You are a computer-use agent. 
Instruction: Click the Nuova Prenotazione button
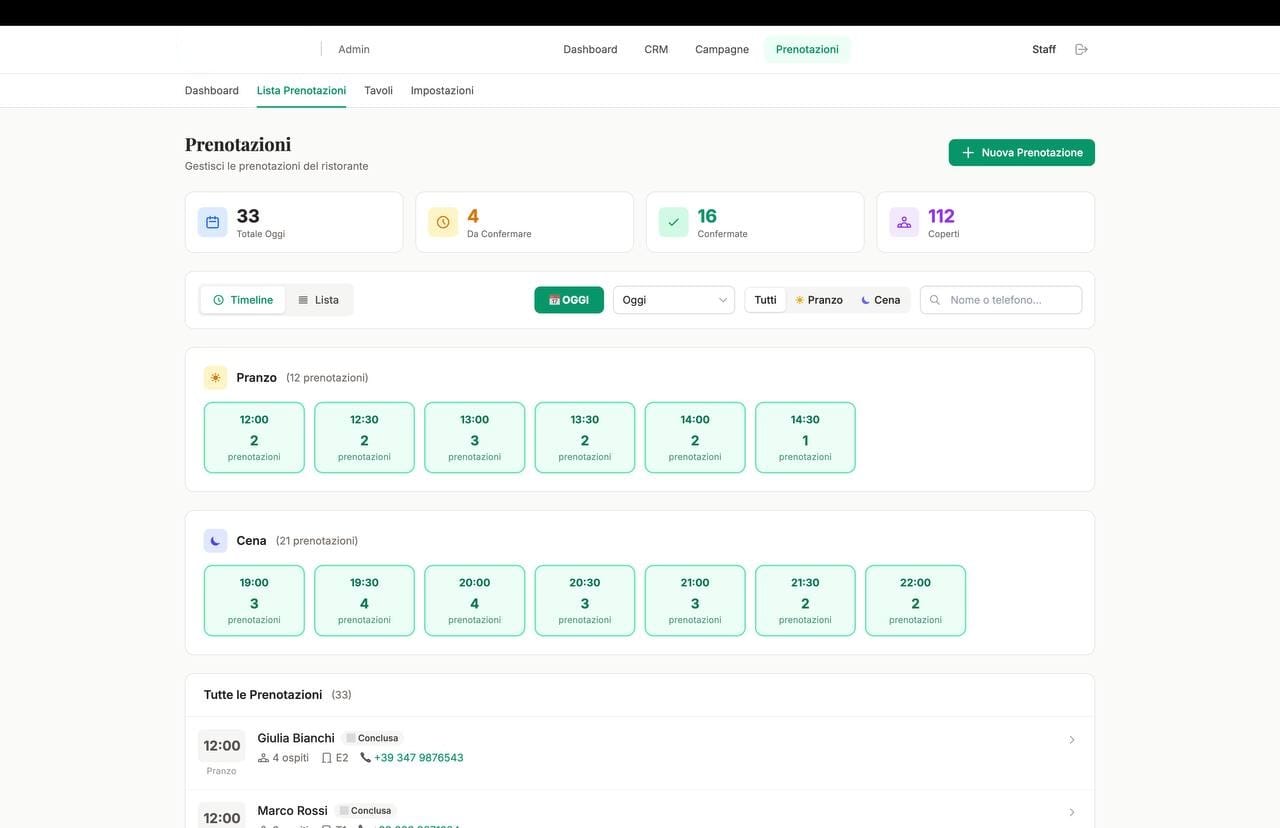1021,150
